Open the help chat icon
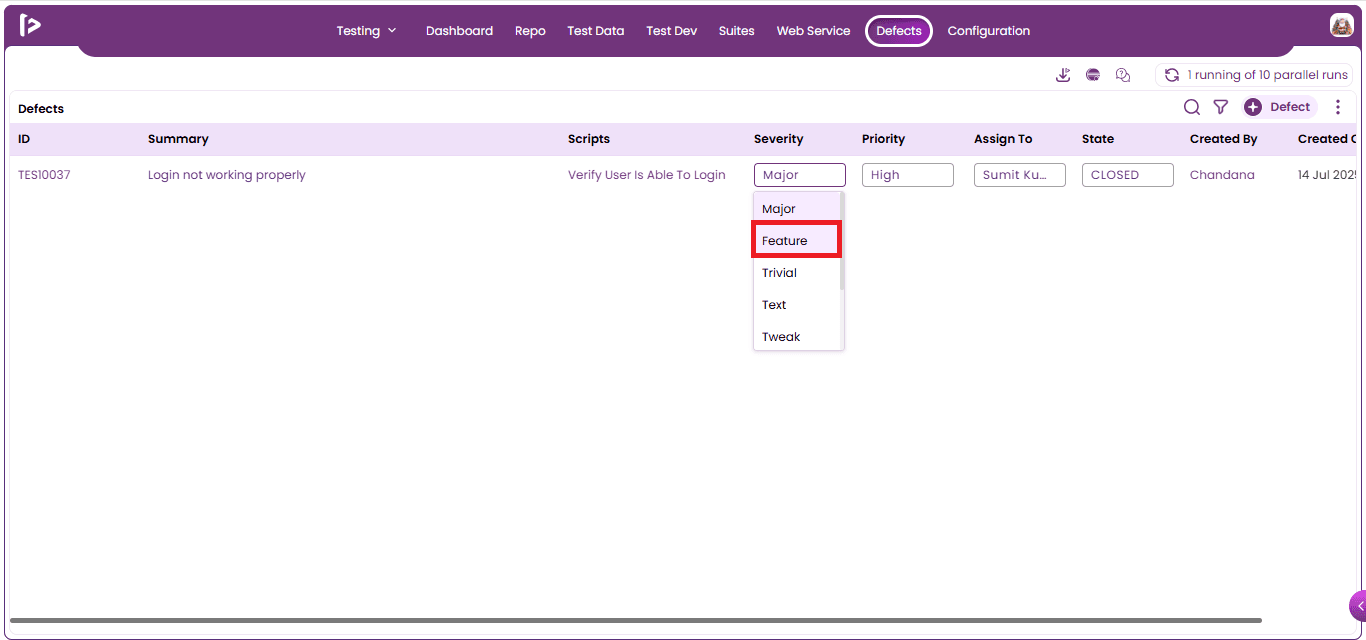 pos(1123,75)
